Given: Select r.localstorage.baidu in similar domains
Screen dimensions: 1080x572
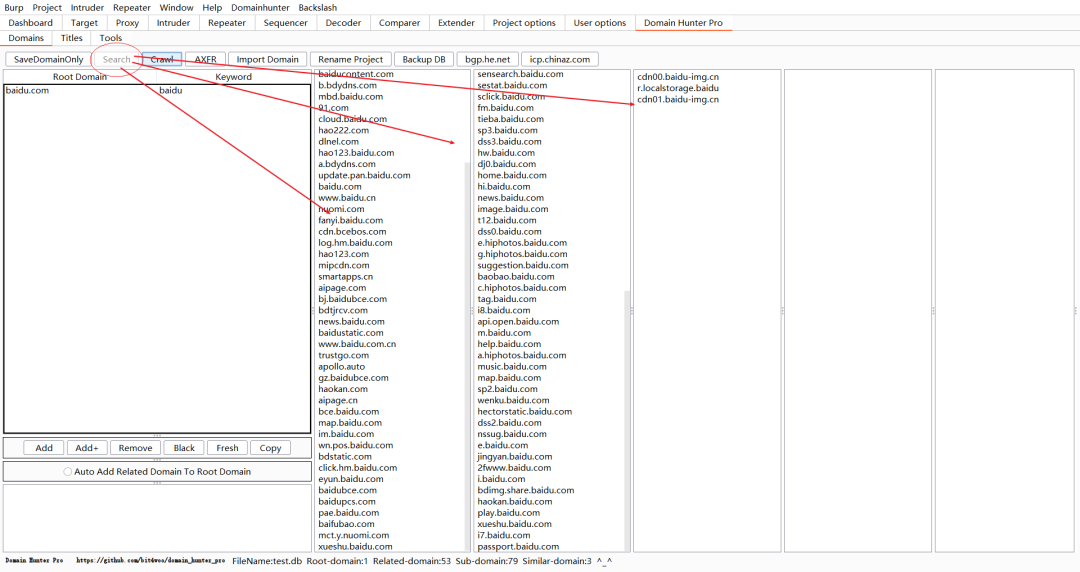Looking at the screenshot, I should point(678,88).
